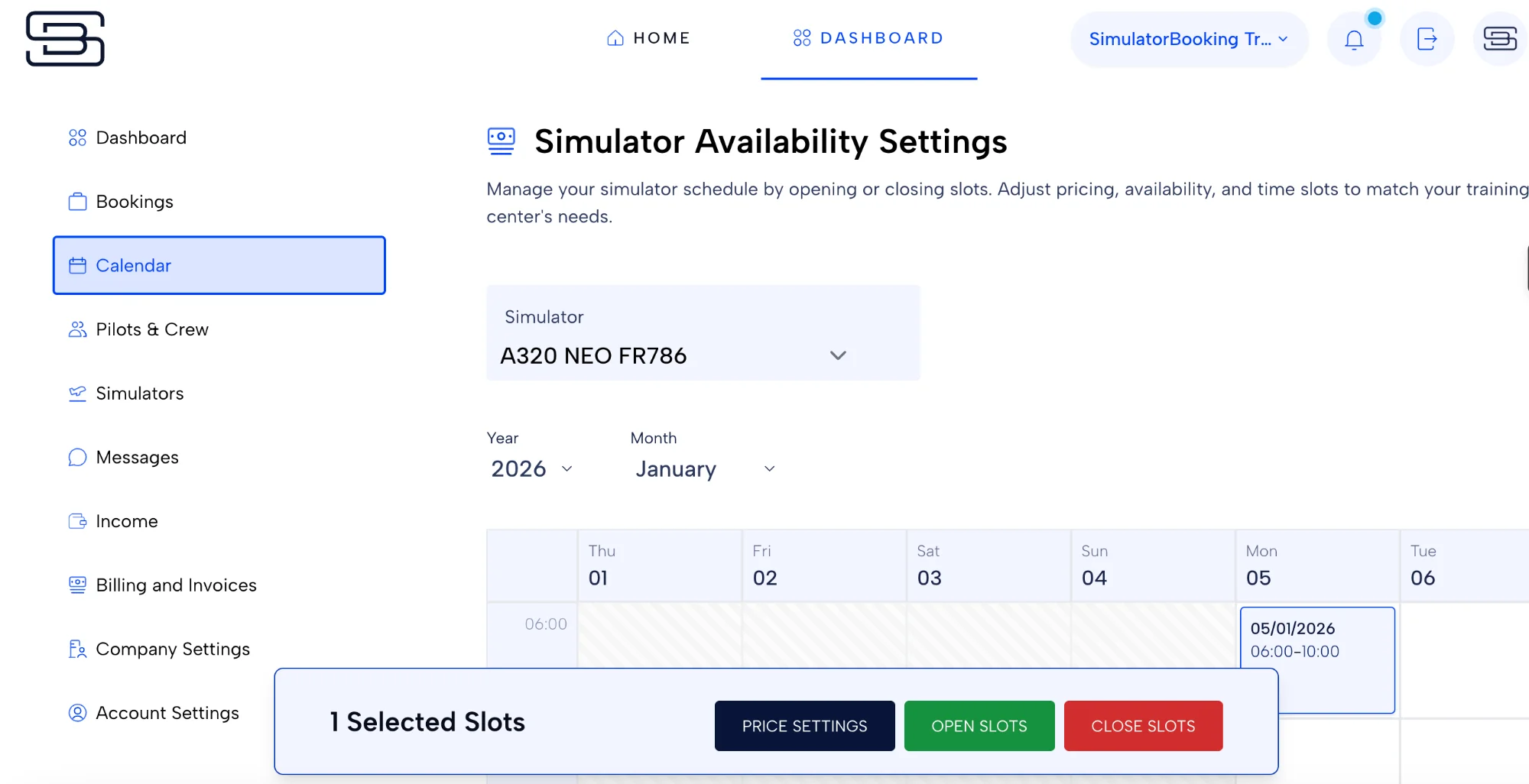This screenshot has height=784, width=1529.
Task: Open the Messages panel
Action: click(x=137, y=457)
